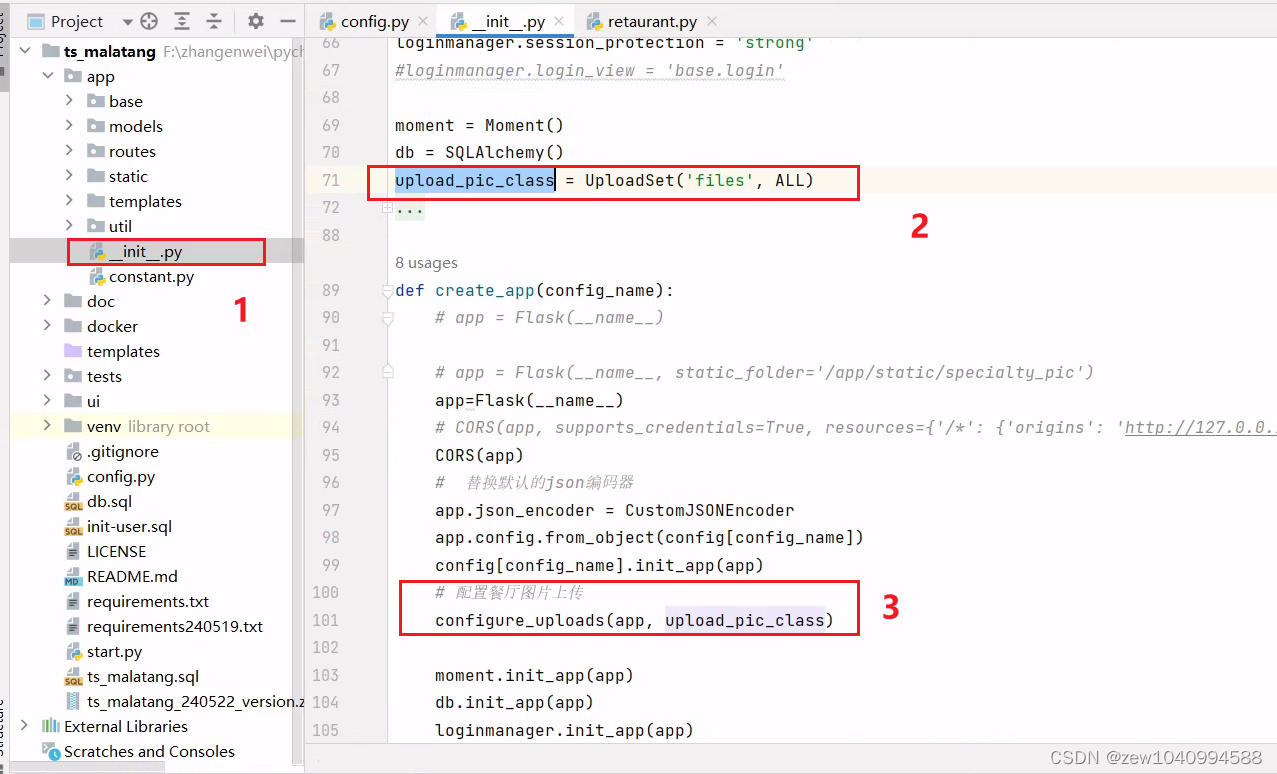1277x774 pixels.
Task: Click upload_pic_class on line 71
Action: pyautogui.click(x=474, y=181)
